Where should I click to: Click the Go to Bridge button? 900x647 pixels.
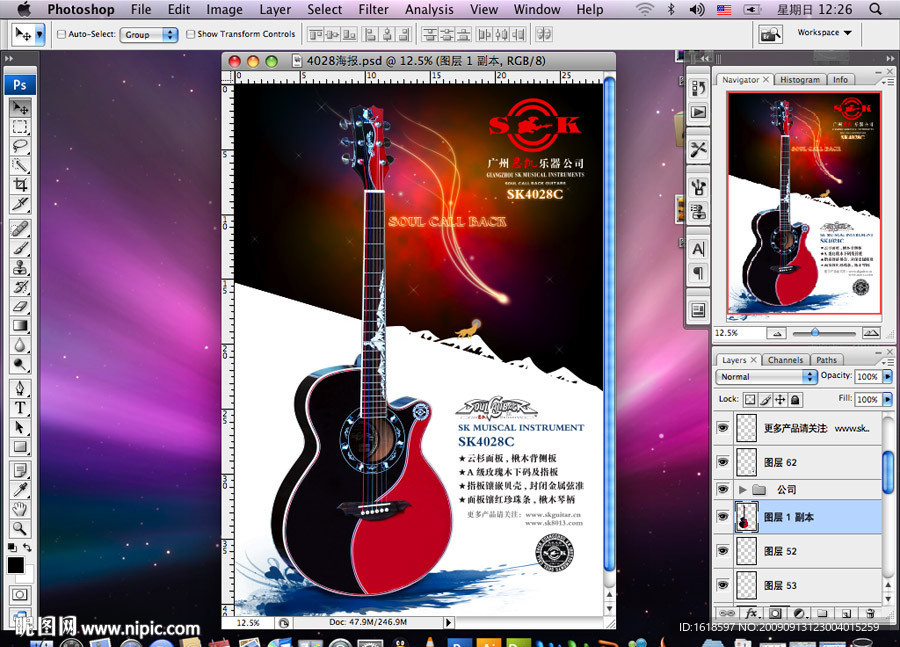(x=770, y=34)
